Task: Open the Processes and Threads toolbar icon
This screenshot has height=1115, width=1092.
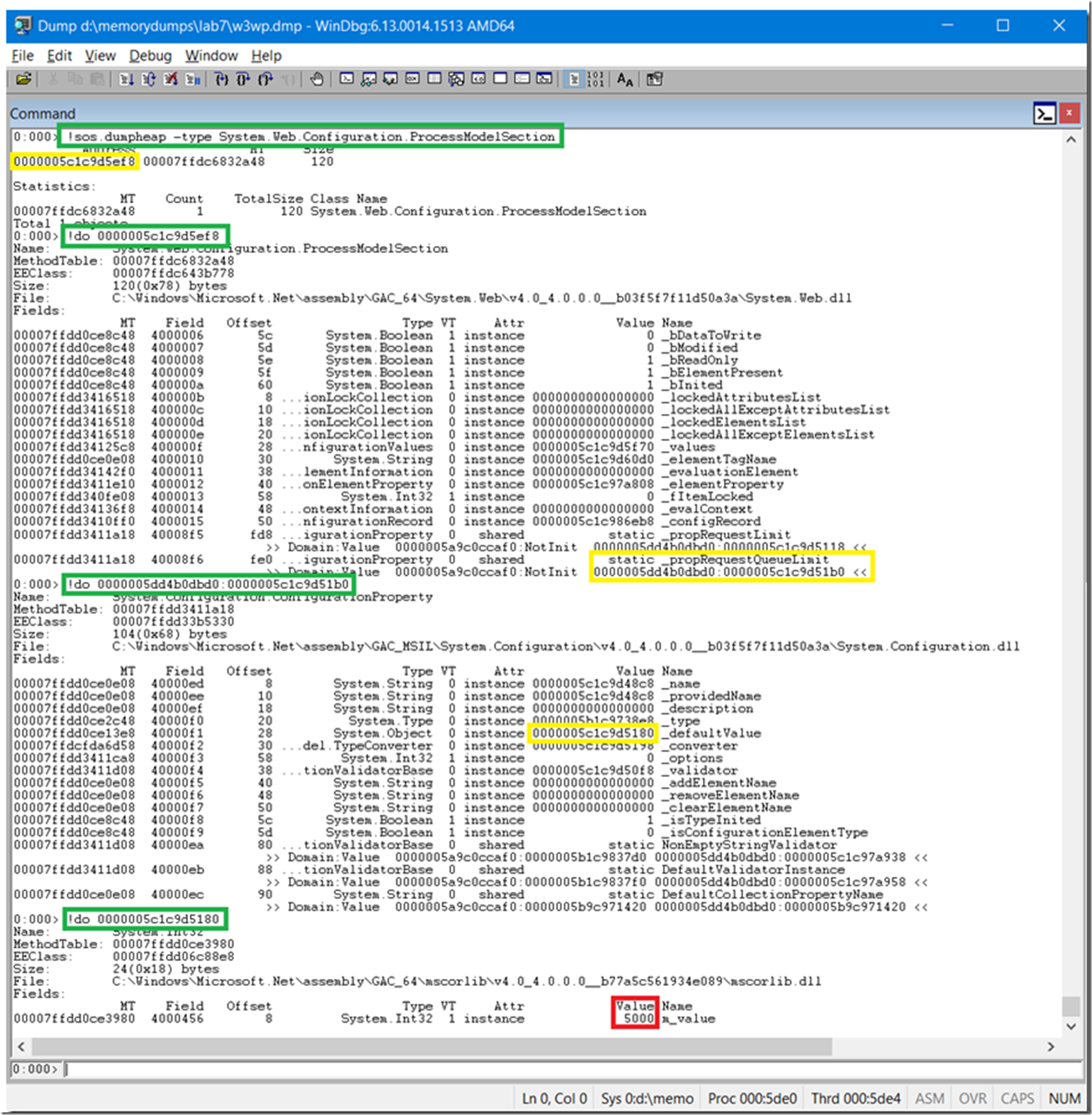Action: (x=523, y=79)
